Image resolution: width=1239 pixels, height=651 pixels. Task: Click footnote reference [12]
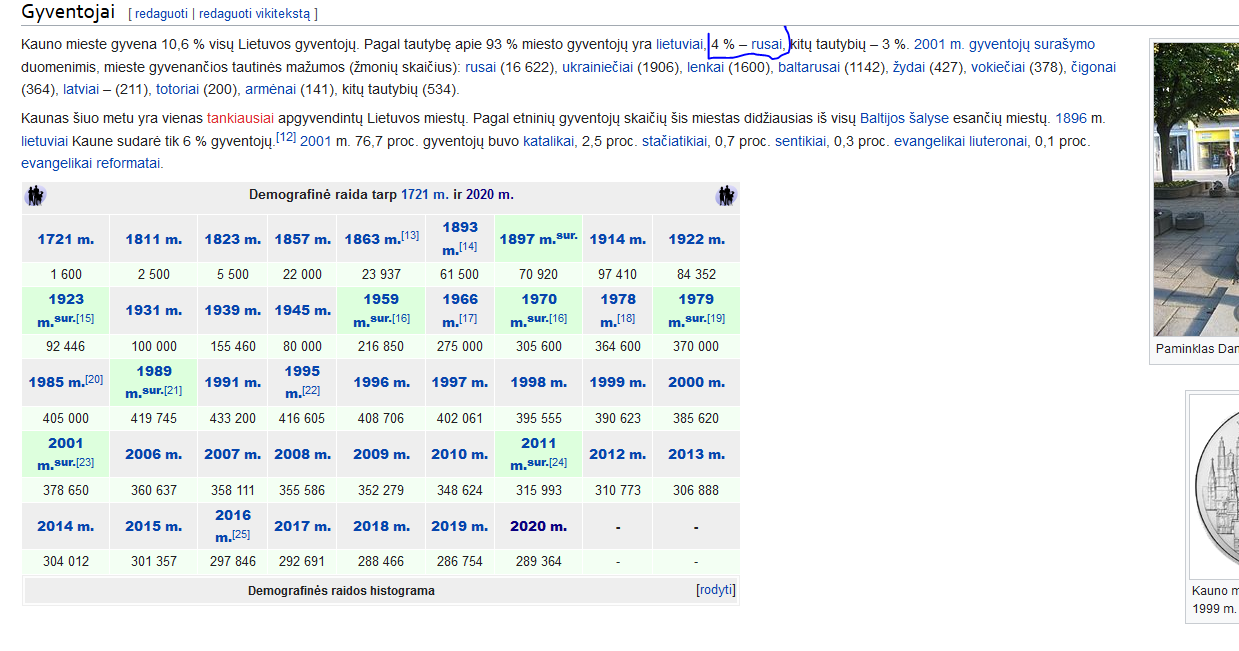[x=286, y=137]
